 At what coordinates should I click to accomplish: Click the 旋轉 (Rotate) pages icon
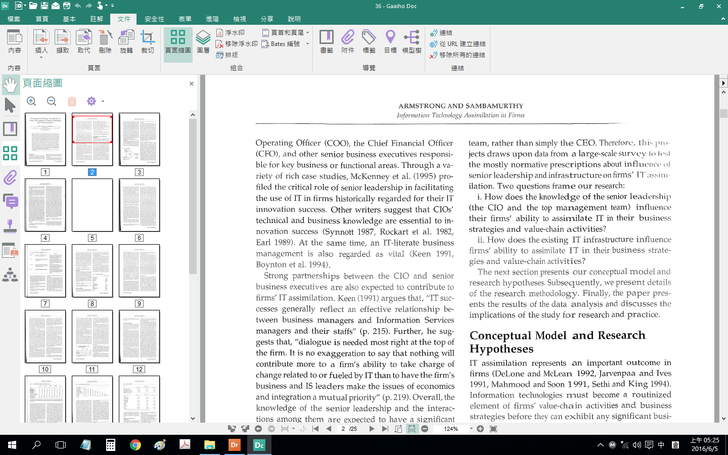126,41
